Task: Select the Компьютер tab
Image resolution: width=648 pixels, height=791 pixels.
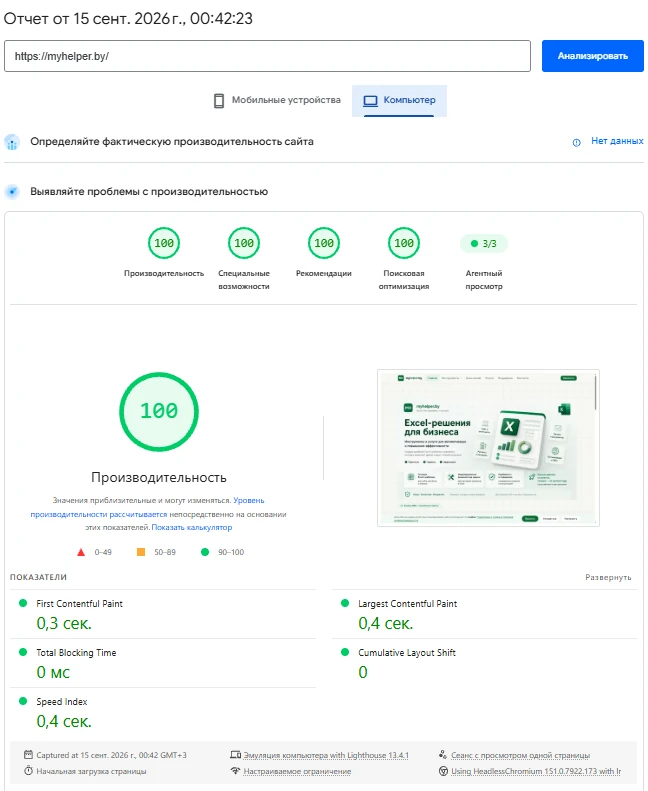Action: pos(399,100)
